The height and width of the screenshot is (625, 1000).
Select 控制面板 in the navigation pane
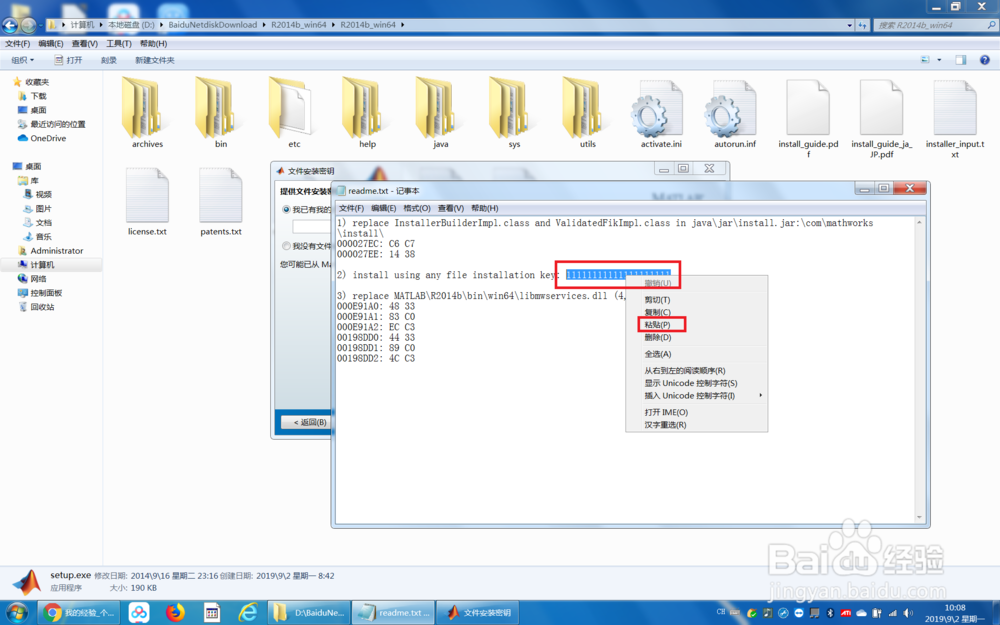[46, 293]
